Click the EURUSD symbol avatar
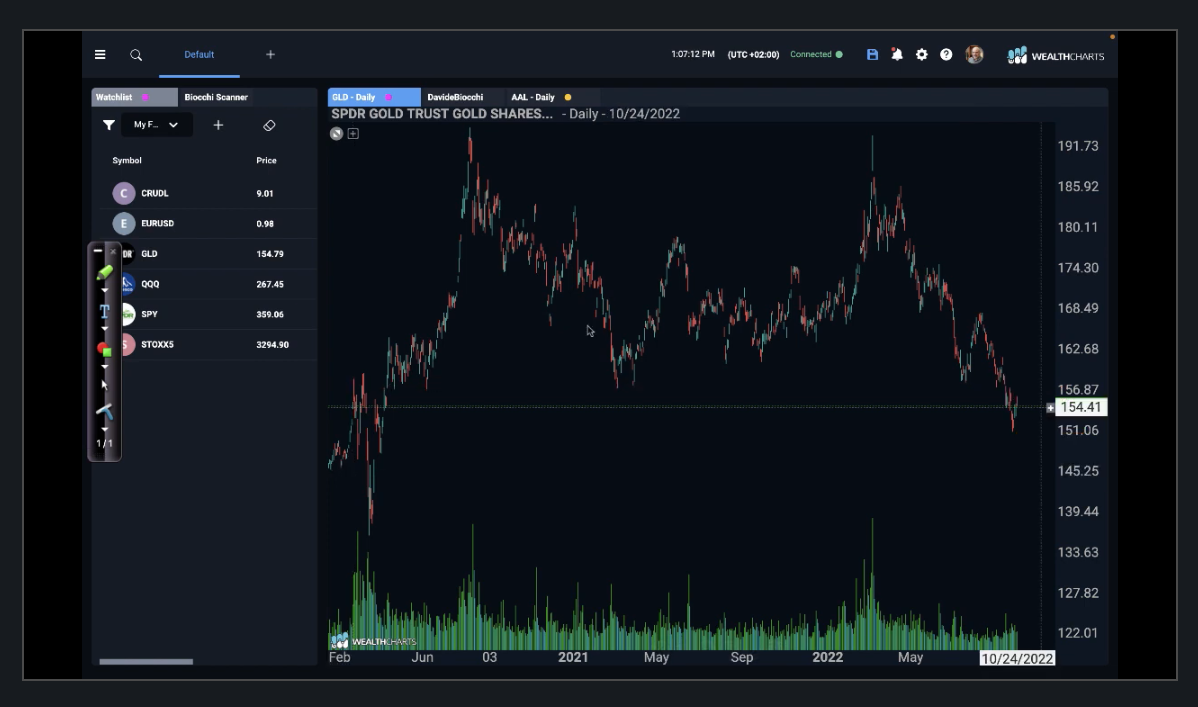Screen dimensions: 1198x707 [x=124, y=223]
